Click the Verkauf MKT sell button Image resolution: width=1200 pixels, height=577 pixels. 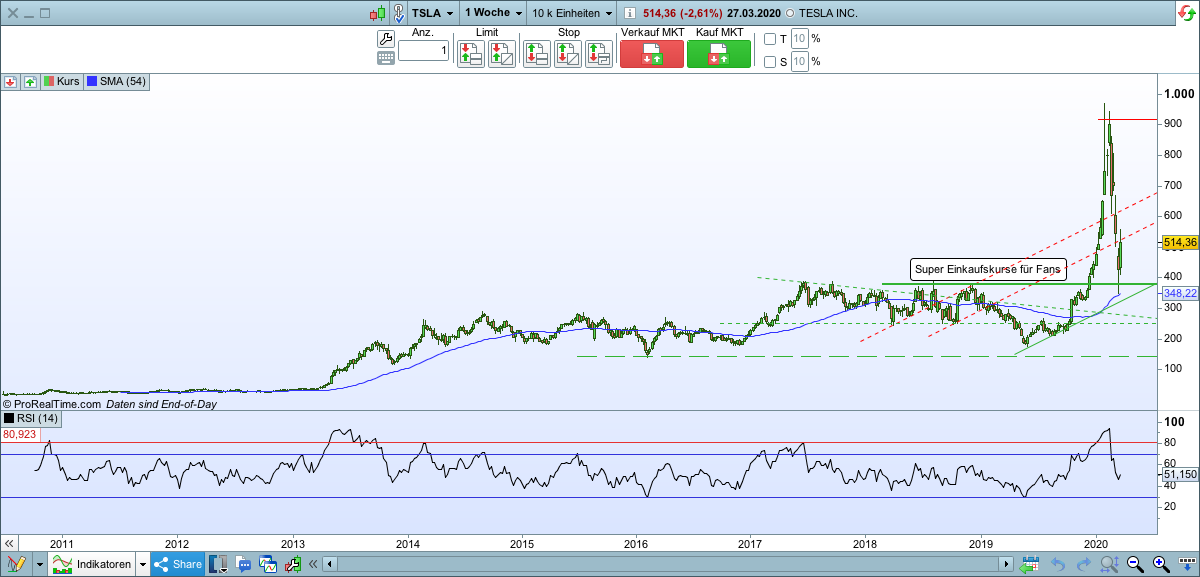(x=651, y=54)
